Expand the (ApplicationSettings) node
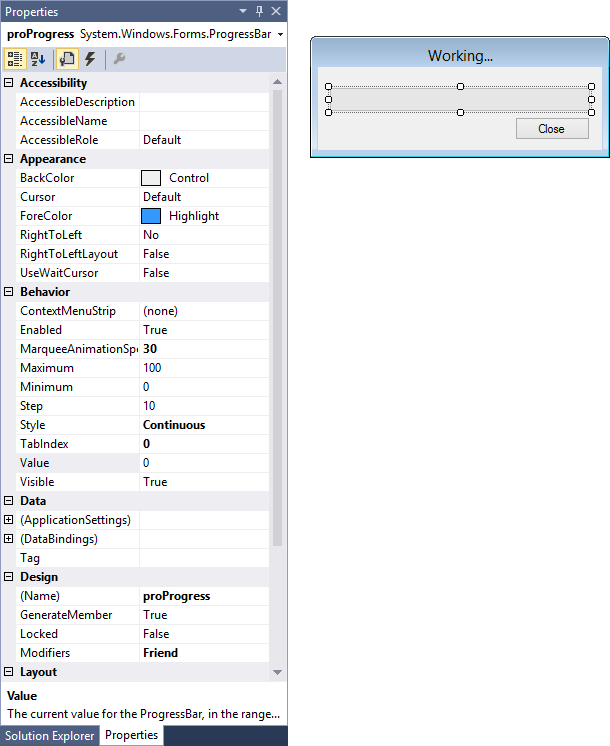The height and width of the screenshot is (746, 610). [9, 520]
